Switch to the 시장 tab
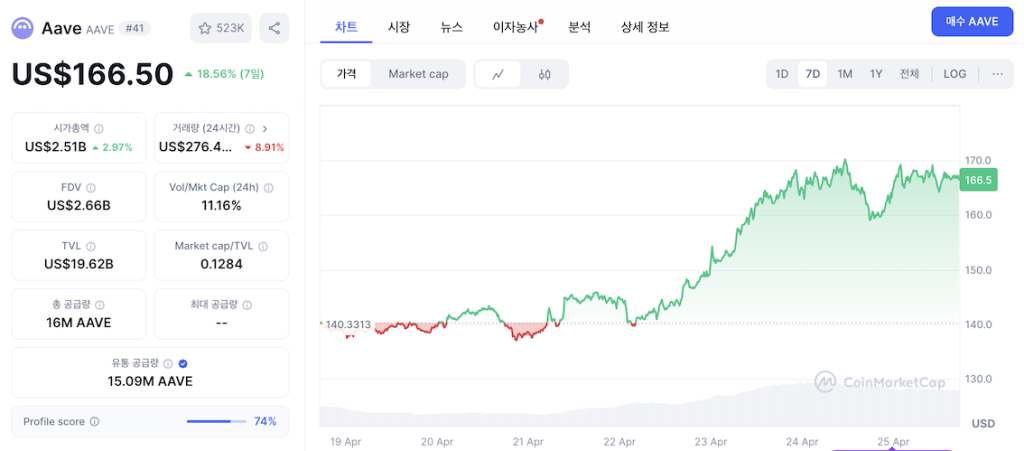1024x451 pixels. (399, 27)
